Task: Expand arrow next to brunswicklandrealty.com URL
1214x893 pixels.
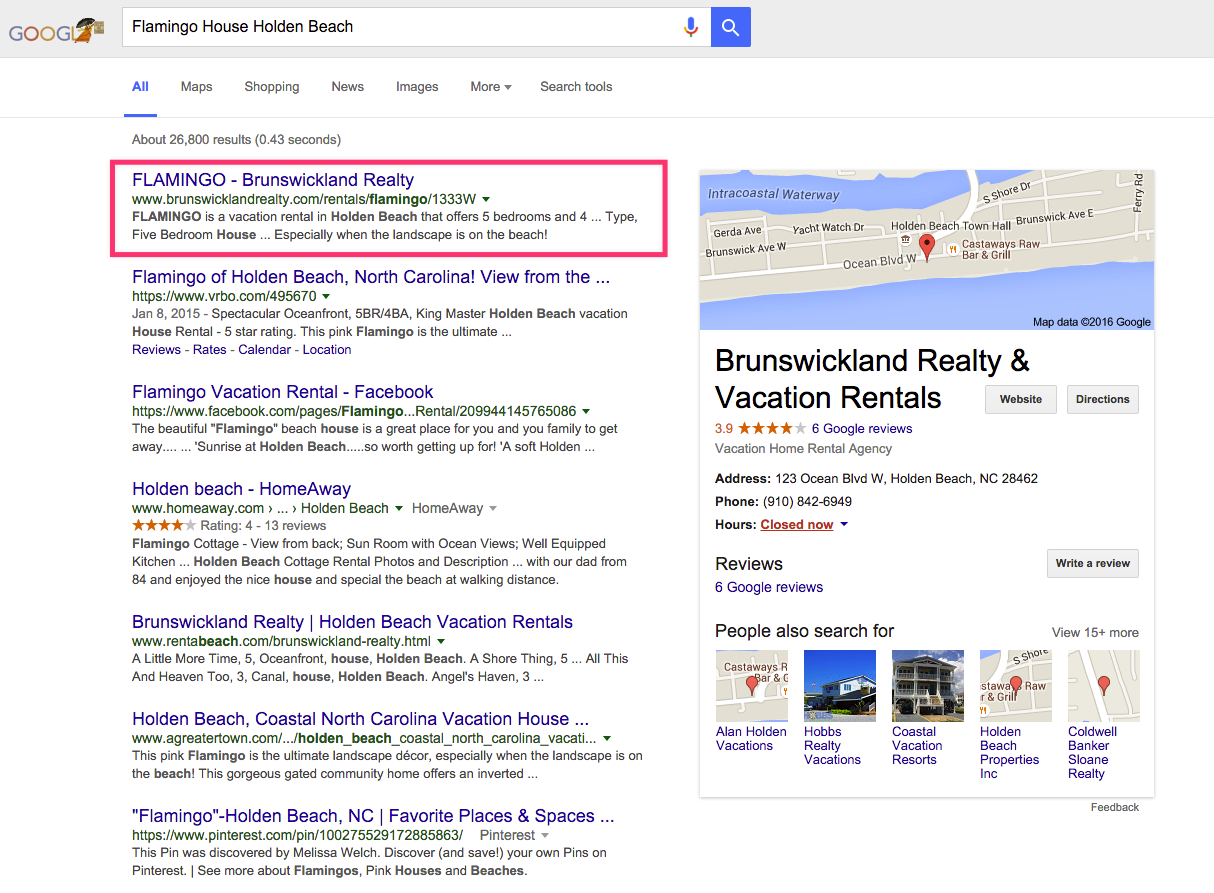Action: pyautogui.click(x=486, y=199)
